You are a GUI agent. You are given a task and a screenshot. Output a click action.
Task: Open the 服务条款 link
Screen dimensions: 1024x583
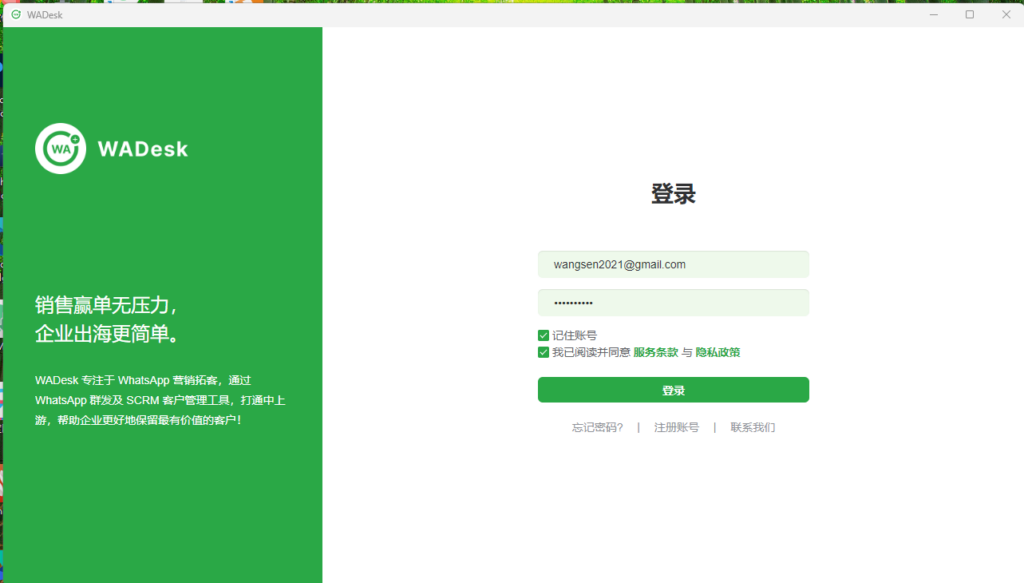coord(656,353)
